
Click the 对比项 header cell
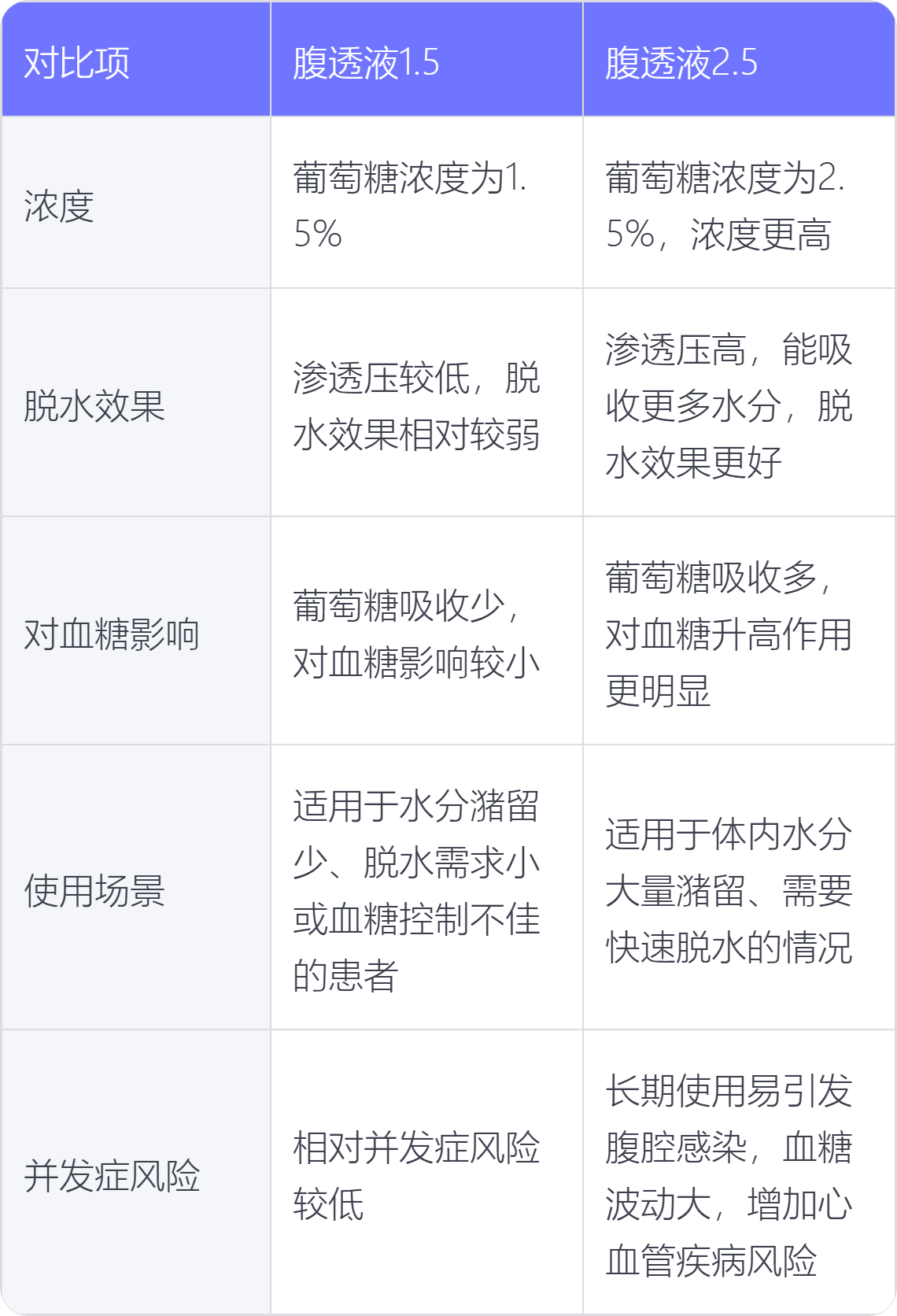[136, 60]
